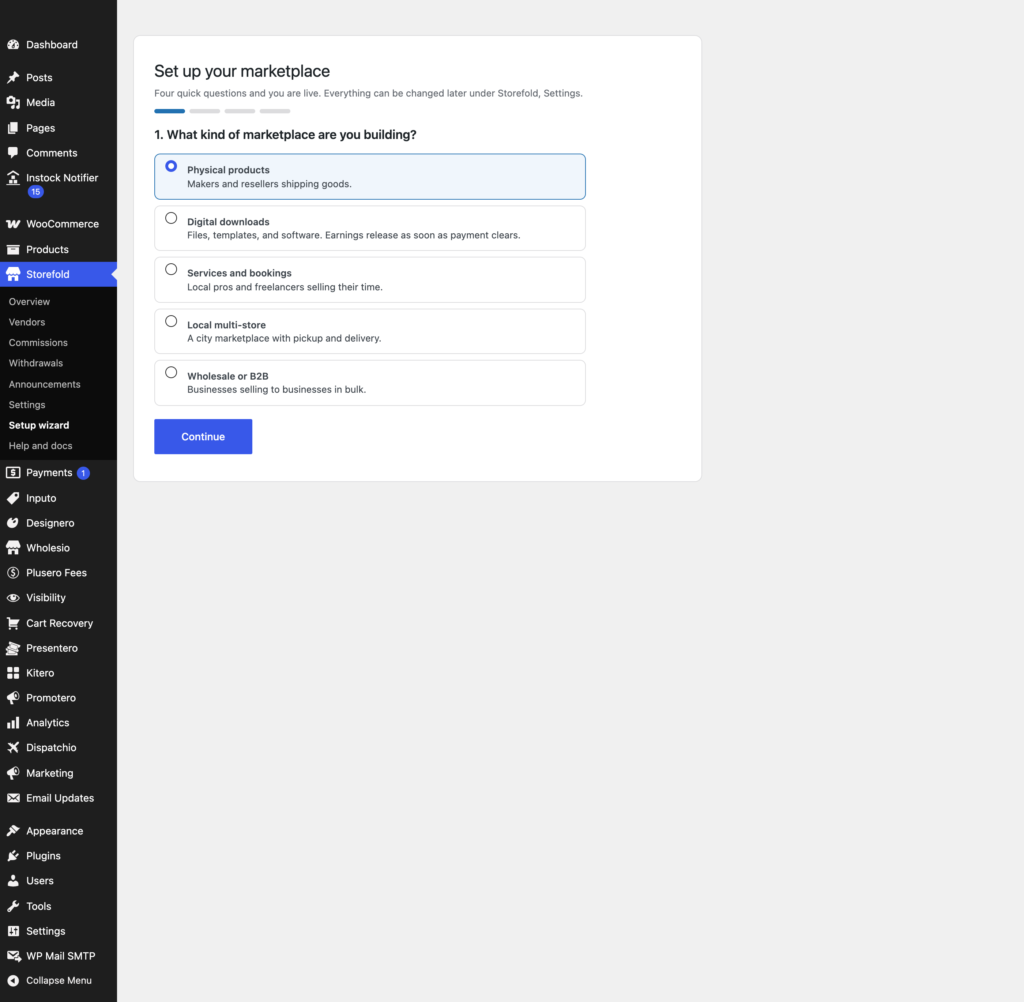The height and width of the screenshot is (1002, 1024).
Task: Click the Collapse Menu arrow icon
Action: point(13,980)
